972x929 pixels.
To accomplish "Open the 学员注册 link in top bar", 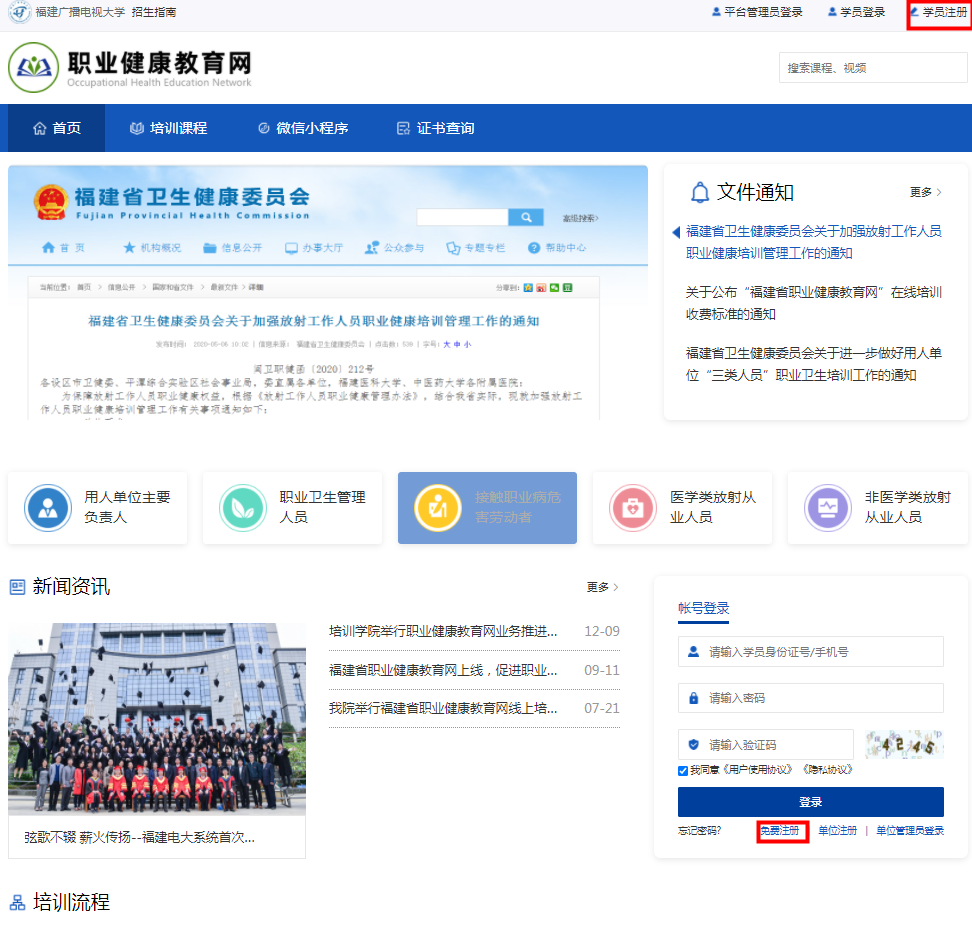I will click(938, 13).
